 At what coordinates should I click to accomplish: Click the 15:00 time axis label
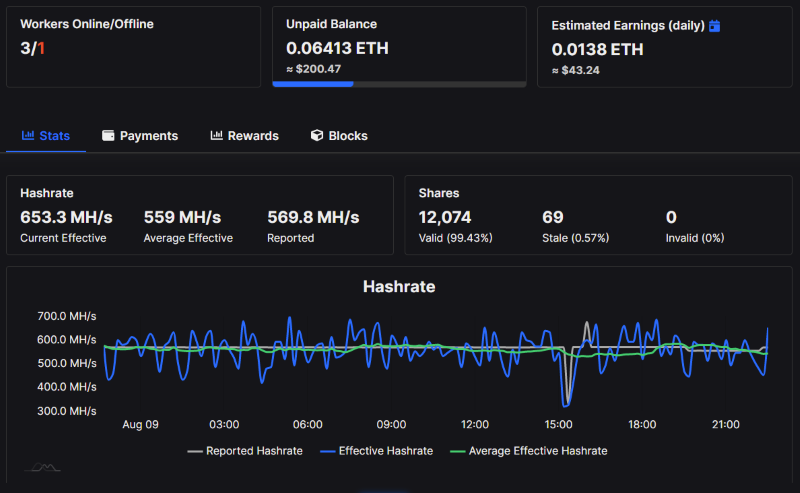558,425
